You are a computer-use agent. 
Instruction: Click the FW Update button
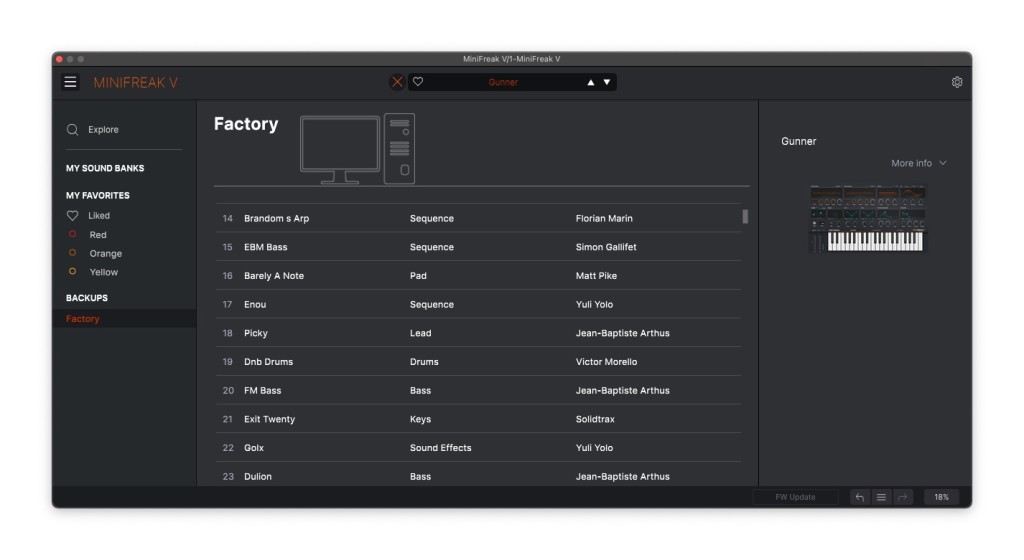tap(795, 497)
